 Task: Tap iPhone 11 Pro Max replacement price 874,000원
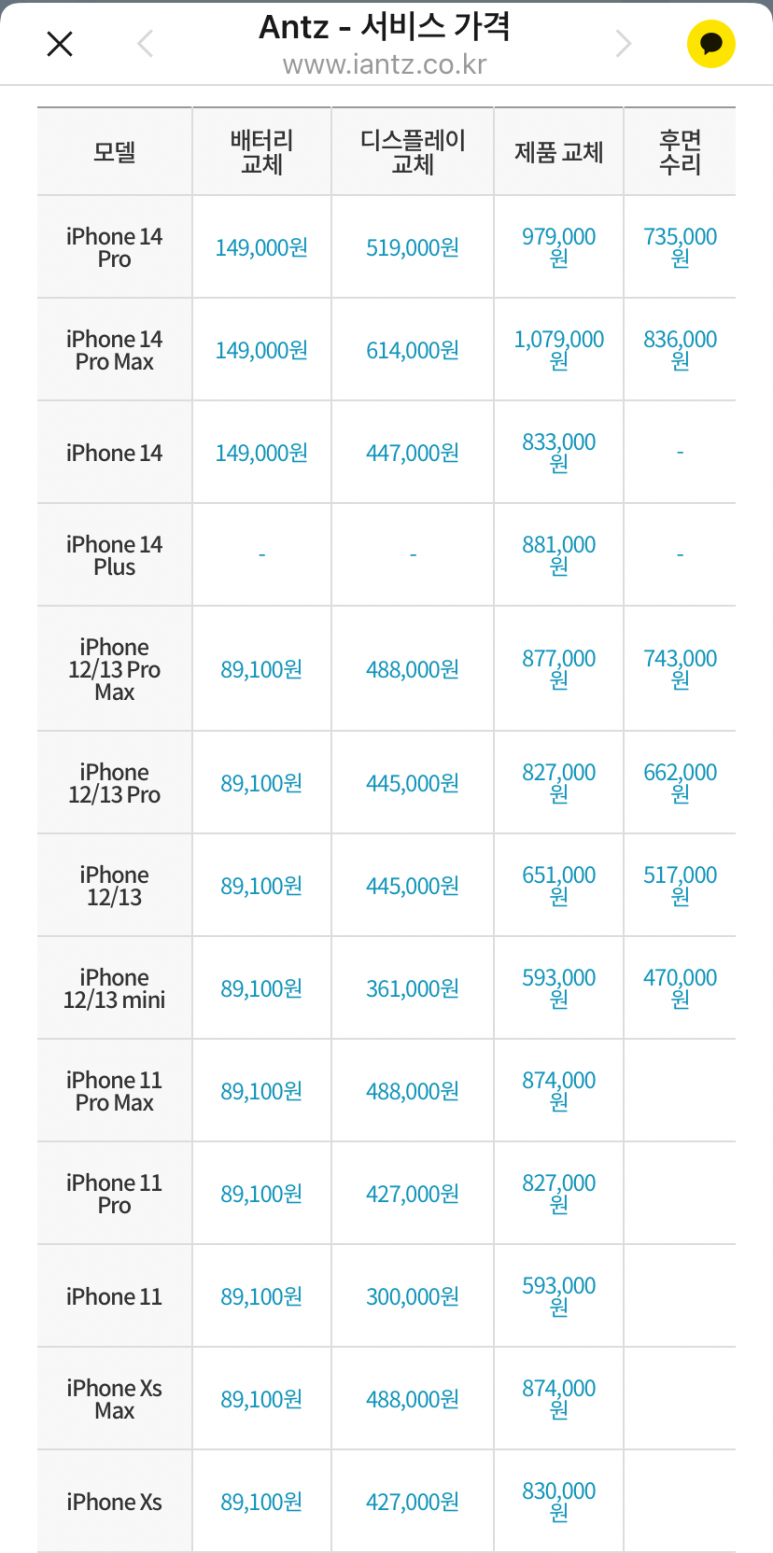coord(559,1090)
